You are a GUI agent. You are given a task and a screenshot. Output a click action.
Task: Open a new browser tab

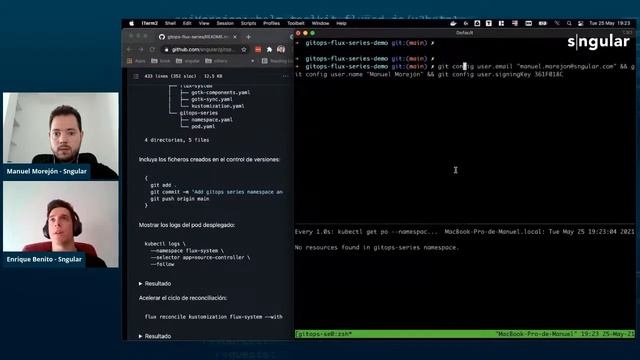pos(248,37)
